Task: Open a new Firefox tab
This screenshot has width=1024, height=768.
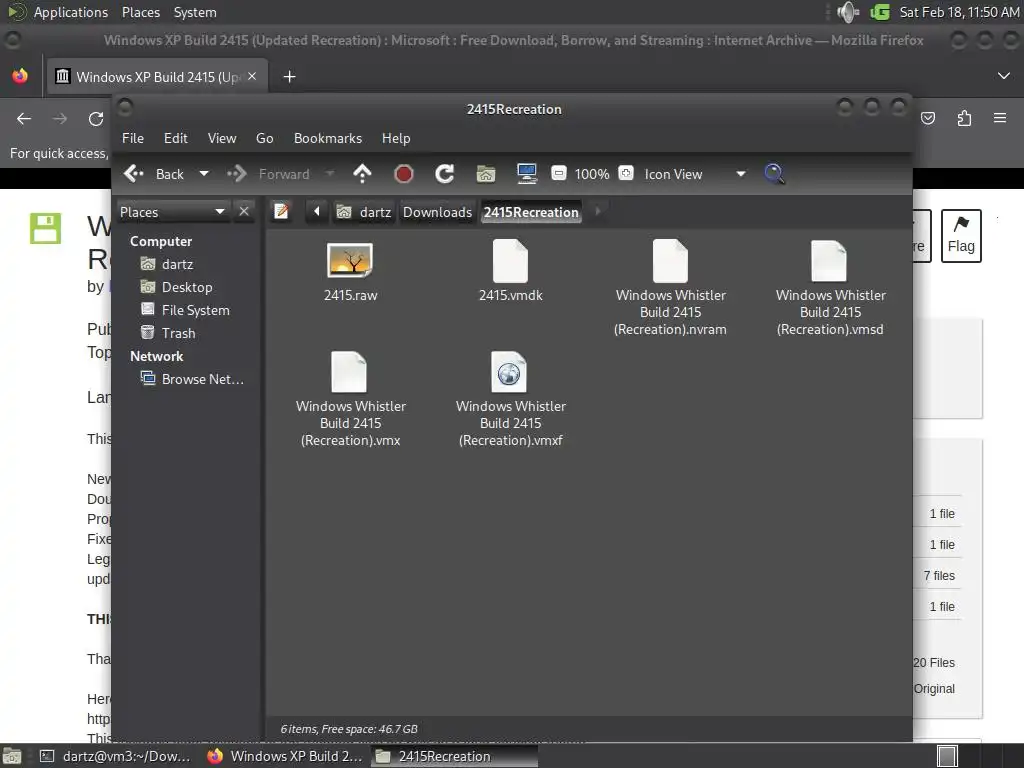Action: point(289,77)
